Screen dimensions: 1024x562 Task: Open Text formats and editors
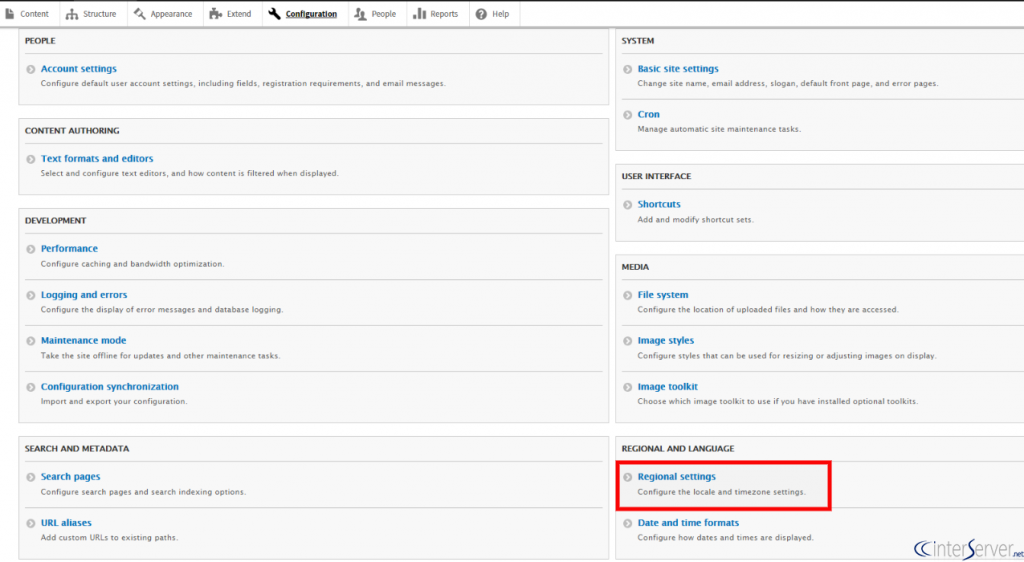[x=97, y=159]
